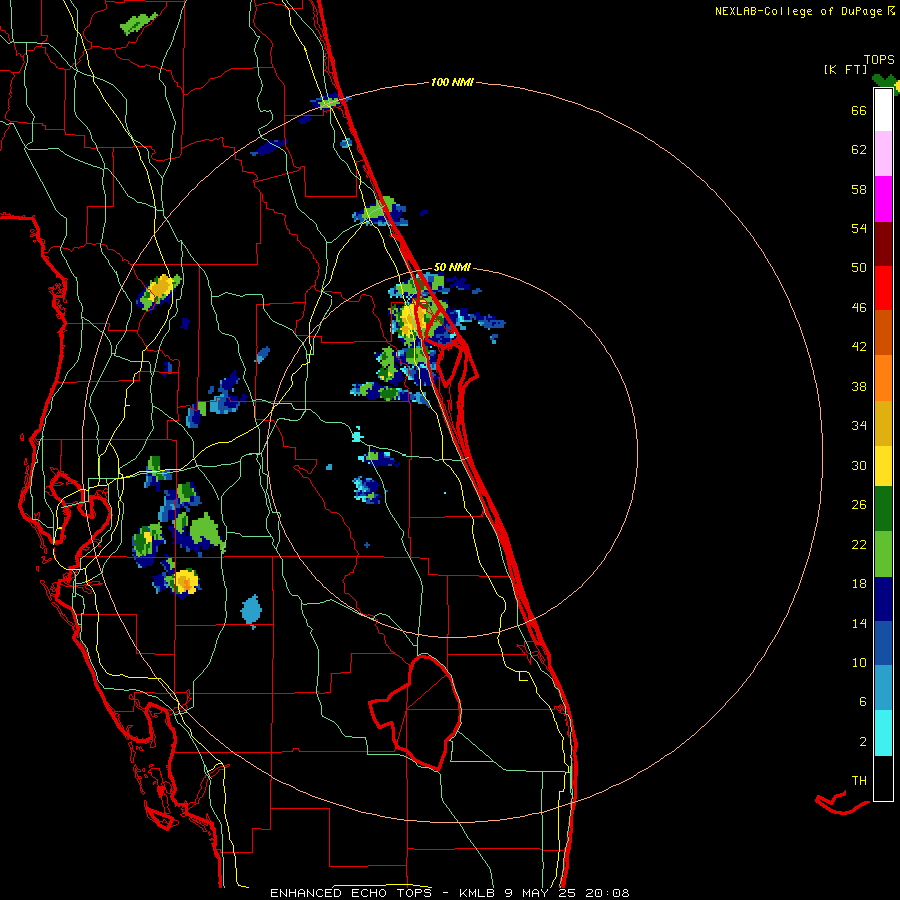Viewport: 900px width, 900px height.
Task: Click the black TH threshold swatch
Action: click(883, 778)
